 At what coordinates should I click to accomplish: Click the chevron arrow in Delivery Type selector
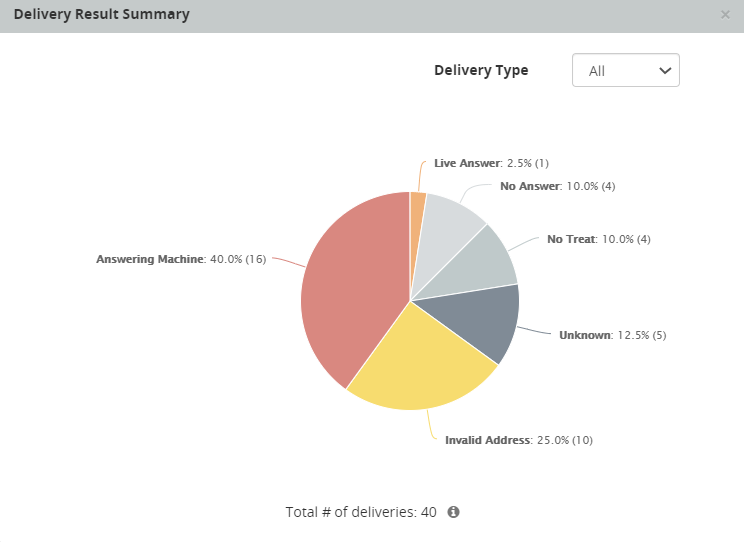click(x=665, y=71)
